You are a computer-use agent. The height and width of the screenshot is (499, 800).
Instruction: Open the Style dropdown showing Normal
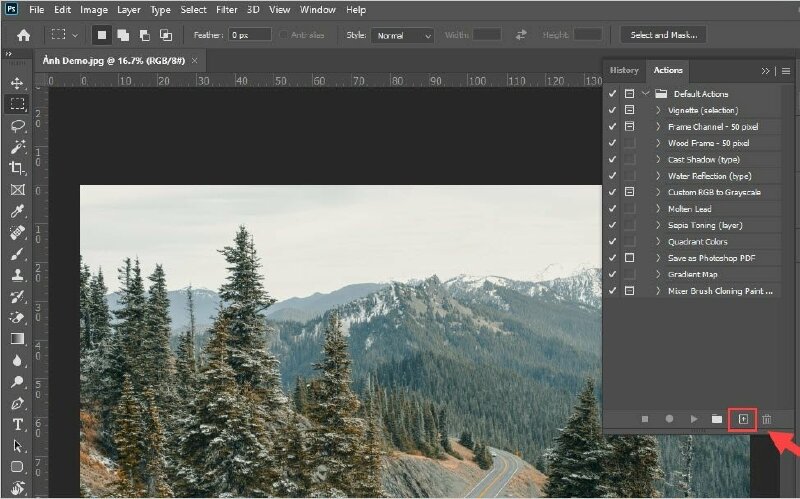(402, 35)
